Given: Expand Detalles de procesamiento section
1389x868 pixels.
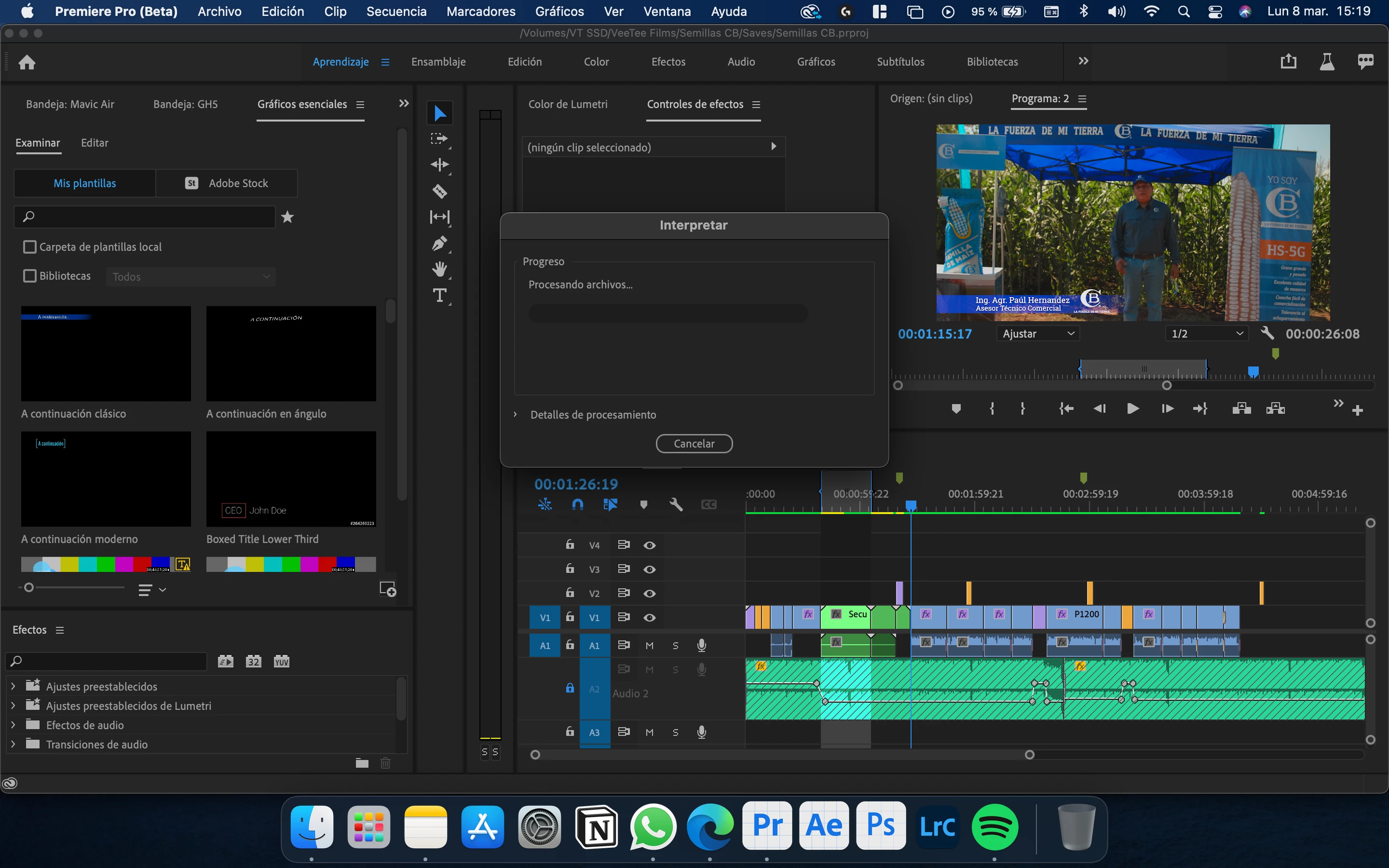Looking at the screenshot, I should coord(516,415).
